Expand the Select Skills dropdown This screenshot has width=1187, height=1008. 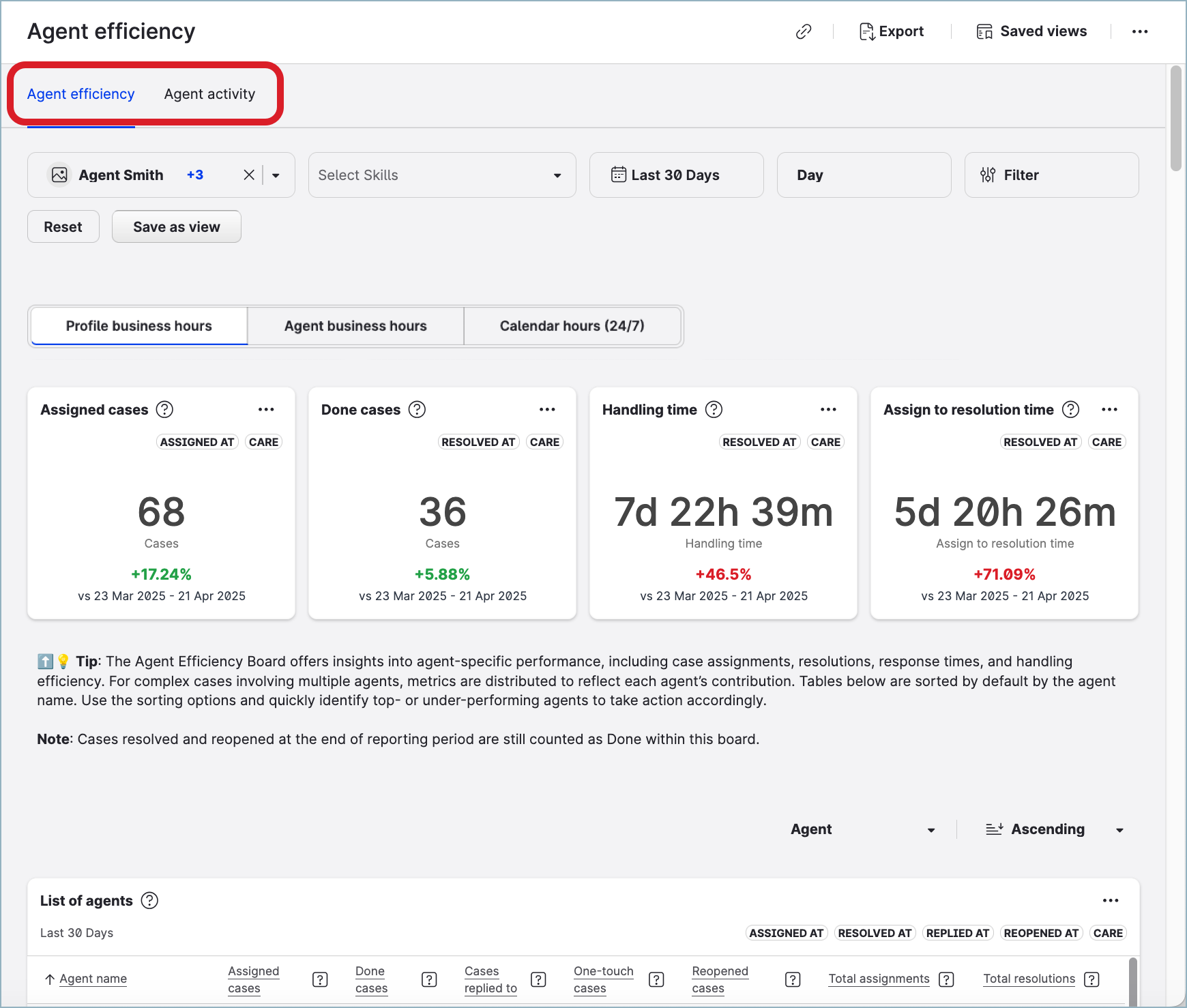click(442, 175)
